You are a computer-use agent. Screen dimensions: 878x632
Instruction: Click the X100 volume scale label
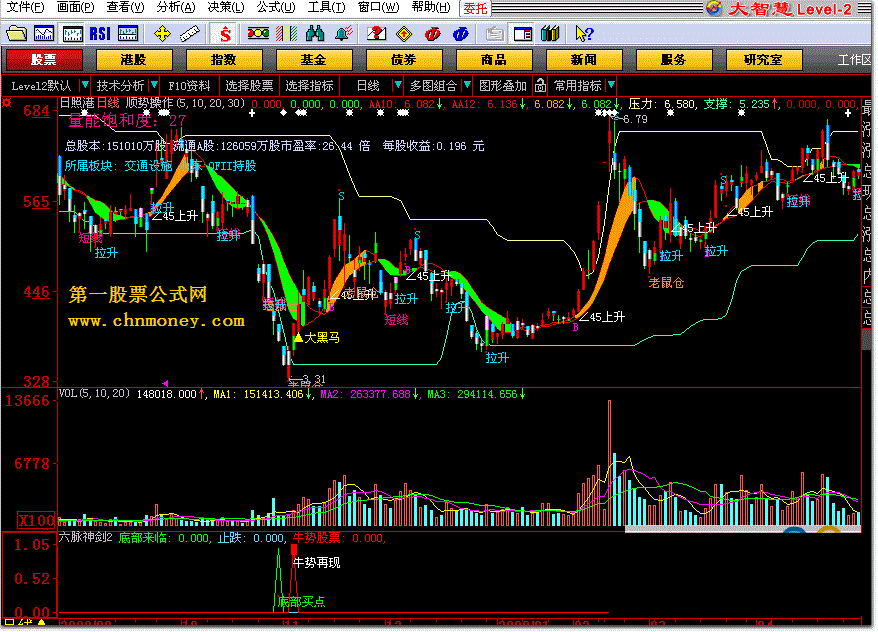click(36, 520)
